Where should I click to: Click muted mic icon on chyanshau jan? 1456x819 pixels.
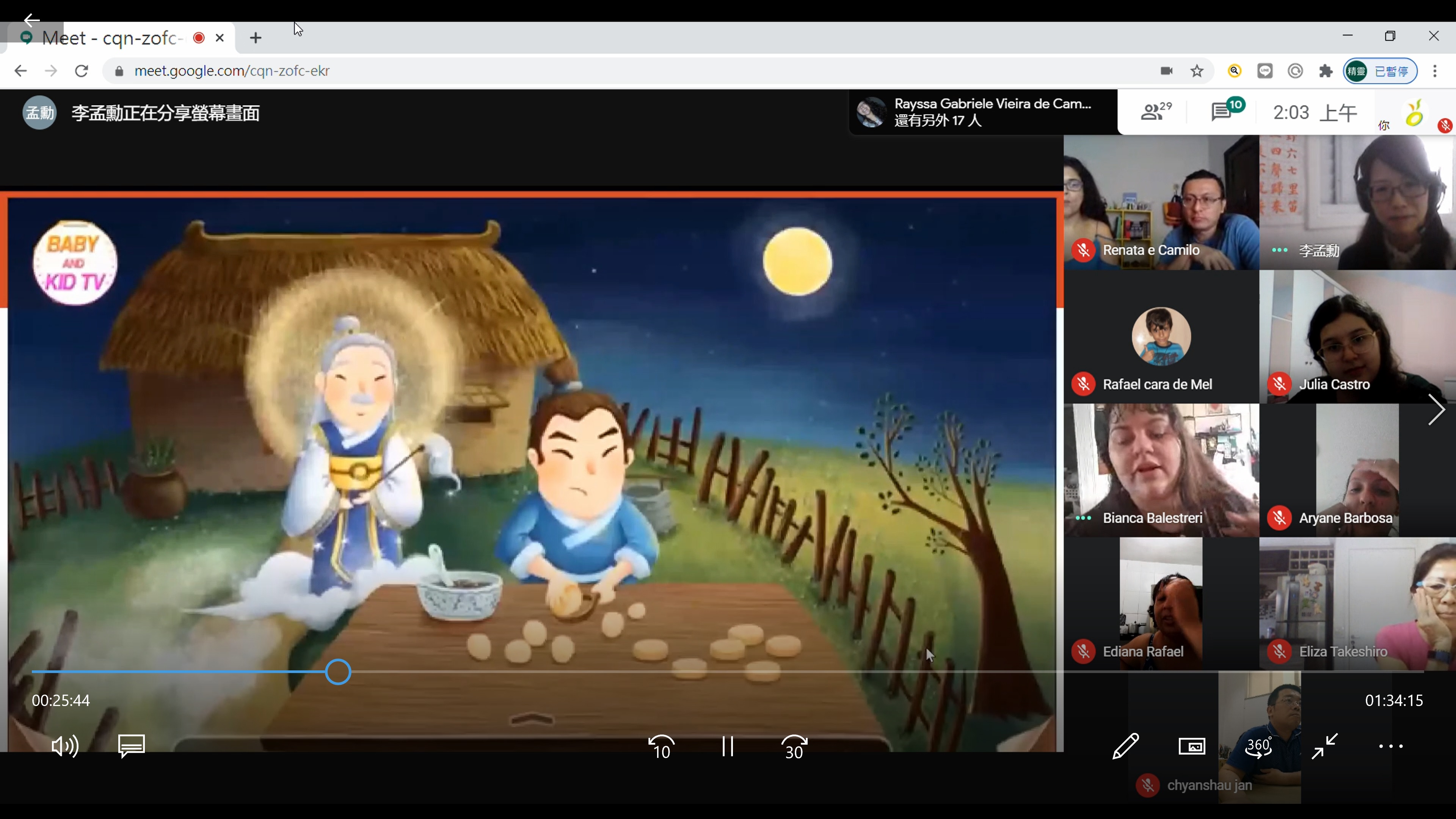[x=1147, y=786]
